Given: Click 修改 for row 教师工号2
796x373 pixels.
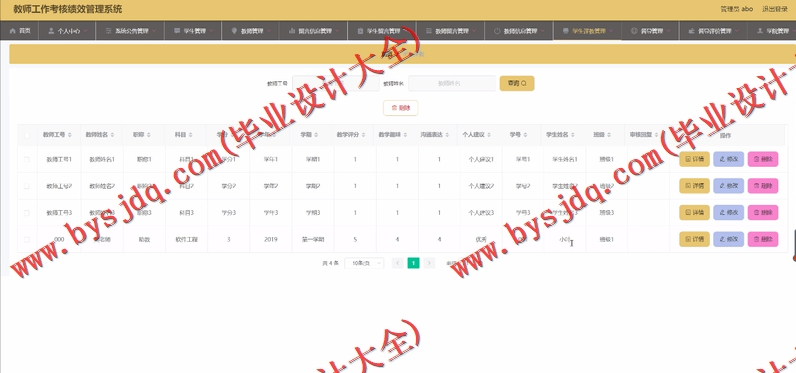Looking at the screenshot, I should pos(728,186).
